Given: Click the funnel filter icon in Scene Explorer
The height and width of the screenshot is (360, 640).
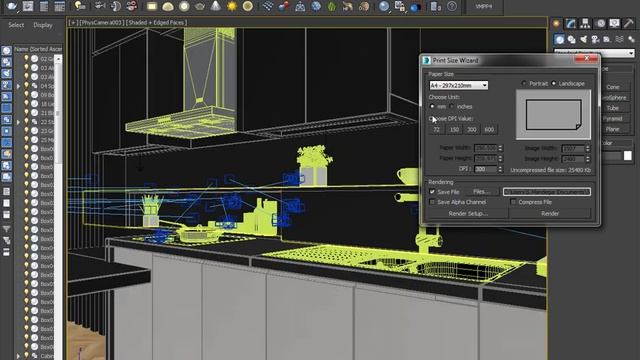Looking at the screenshot, I should [x=7, y=229].
